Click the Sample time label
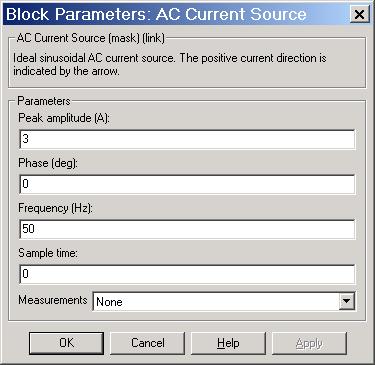This screenshot has width=375, height=365. coord(48,253)
